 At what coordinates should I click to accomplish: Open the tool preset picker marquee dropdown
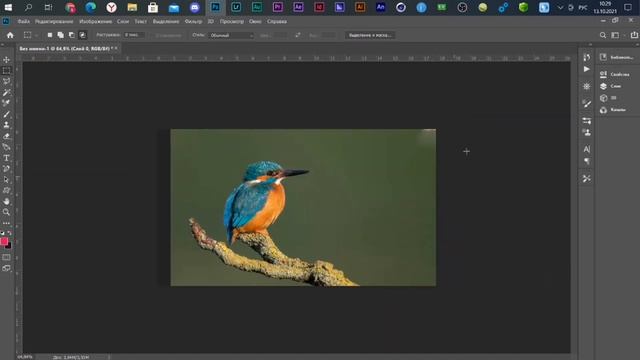pos(30,36)
